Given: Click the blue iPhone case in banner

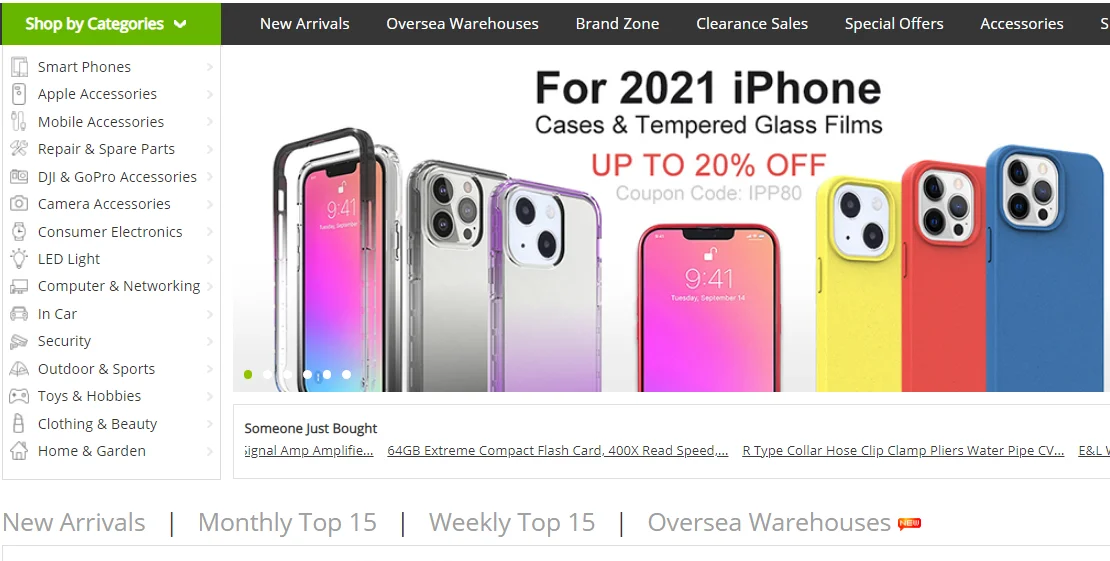Looking at the screenshot, I should (1045, 269).
